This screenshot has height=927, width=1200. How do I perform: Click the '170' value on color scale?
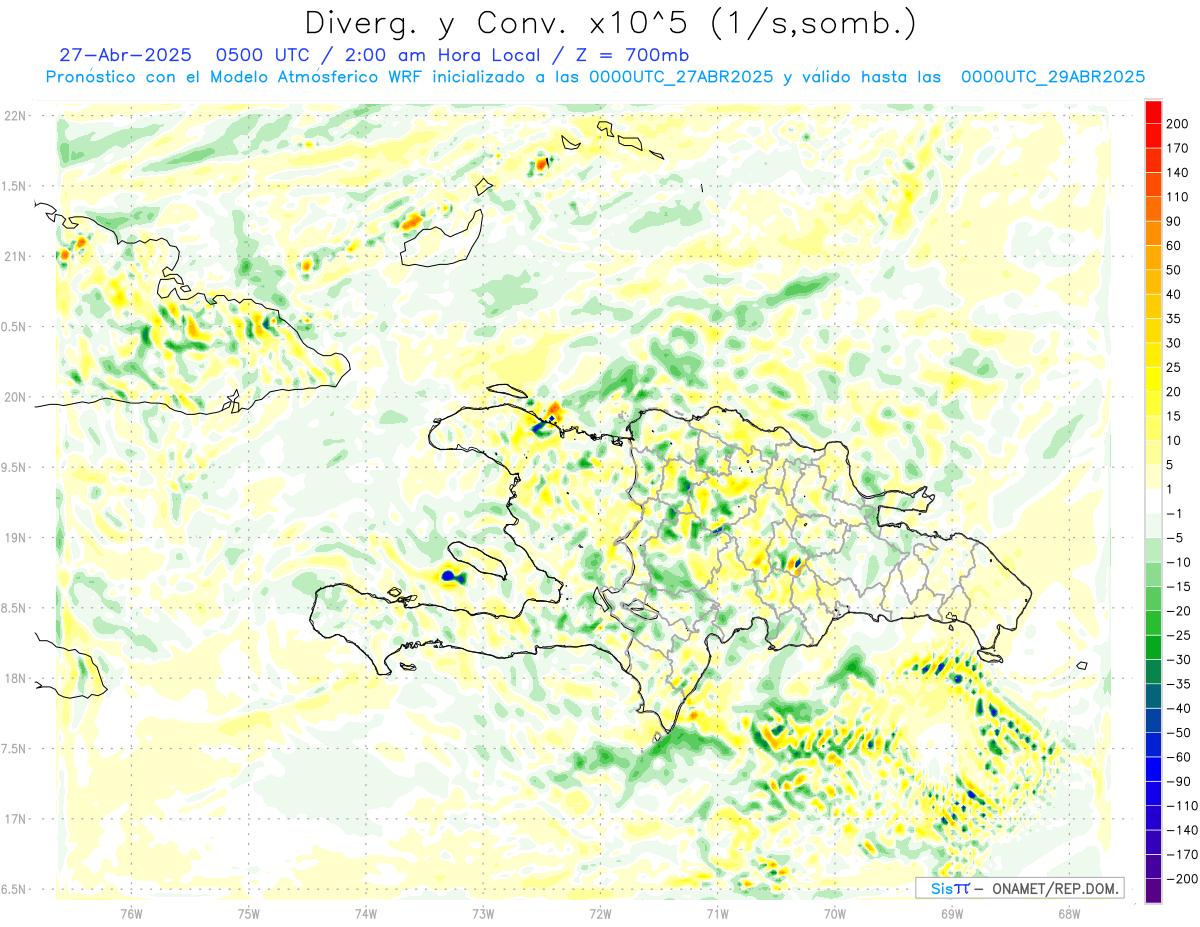[x=1179, y=148]
